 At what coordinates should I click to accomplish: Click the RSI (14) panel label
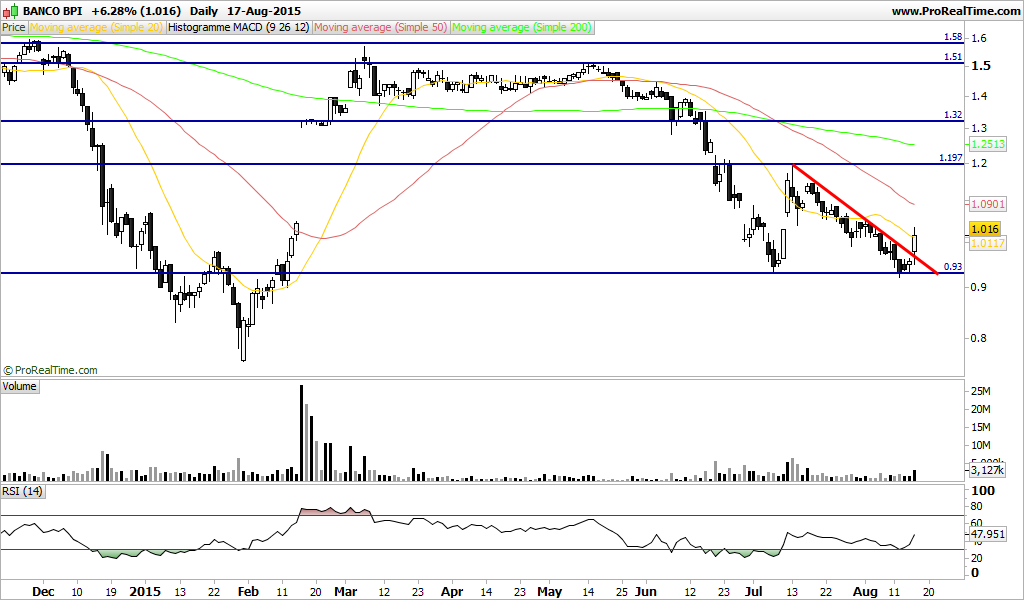[x=23, y=491]
